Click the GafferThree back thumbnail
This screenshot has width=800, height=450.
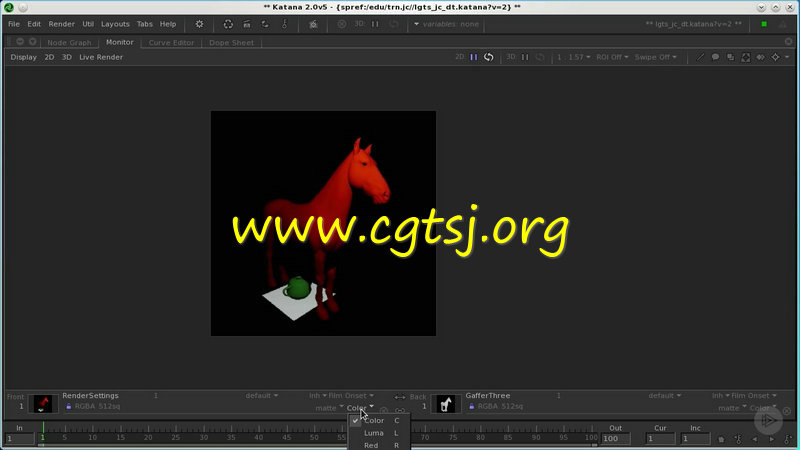pos(446,404)
